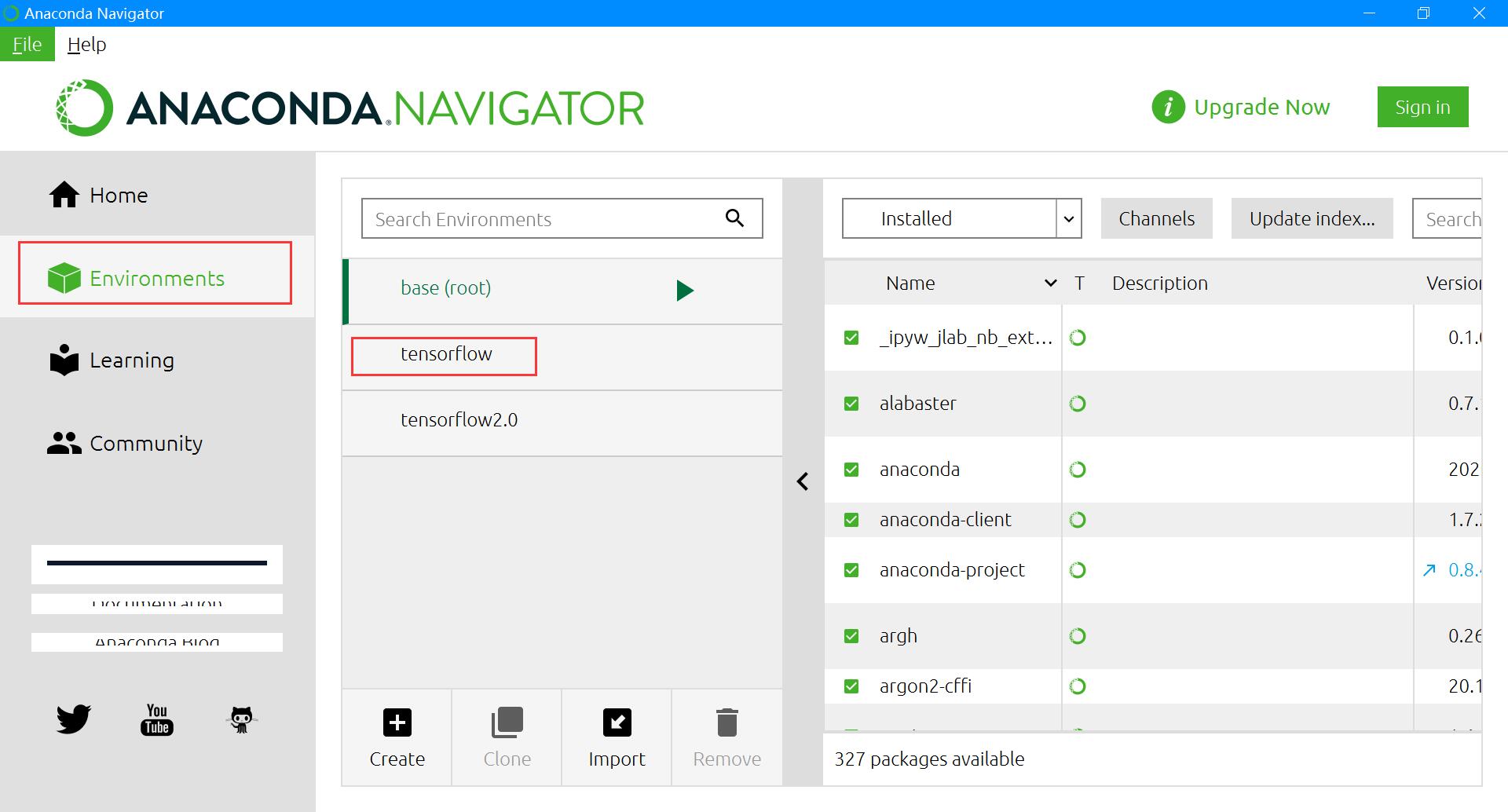Image resolution: width=1508 pixels, height=812 pixels.
Task: Click the Twitter bird icon
Action: pos(73,719)
